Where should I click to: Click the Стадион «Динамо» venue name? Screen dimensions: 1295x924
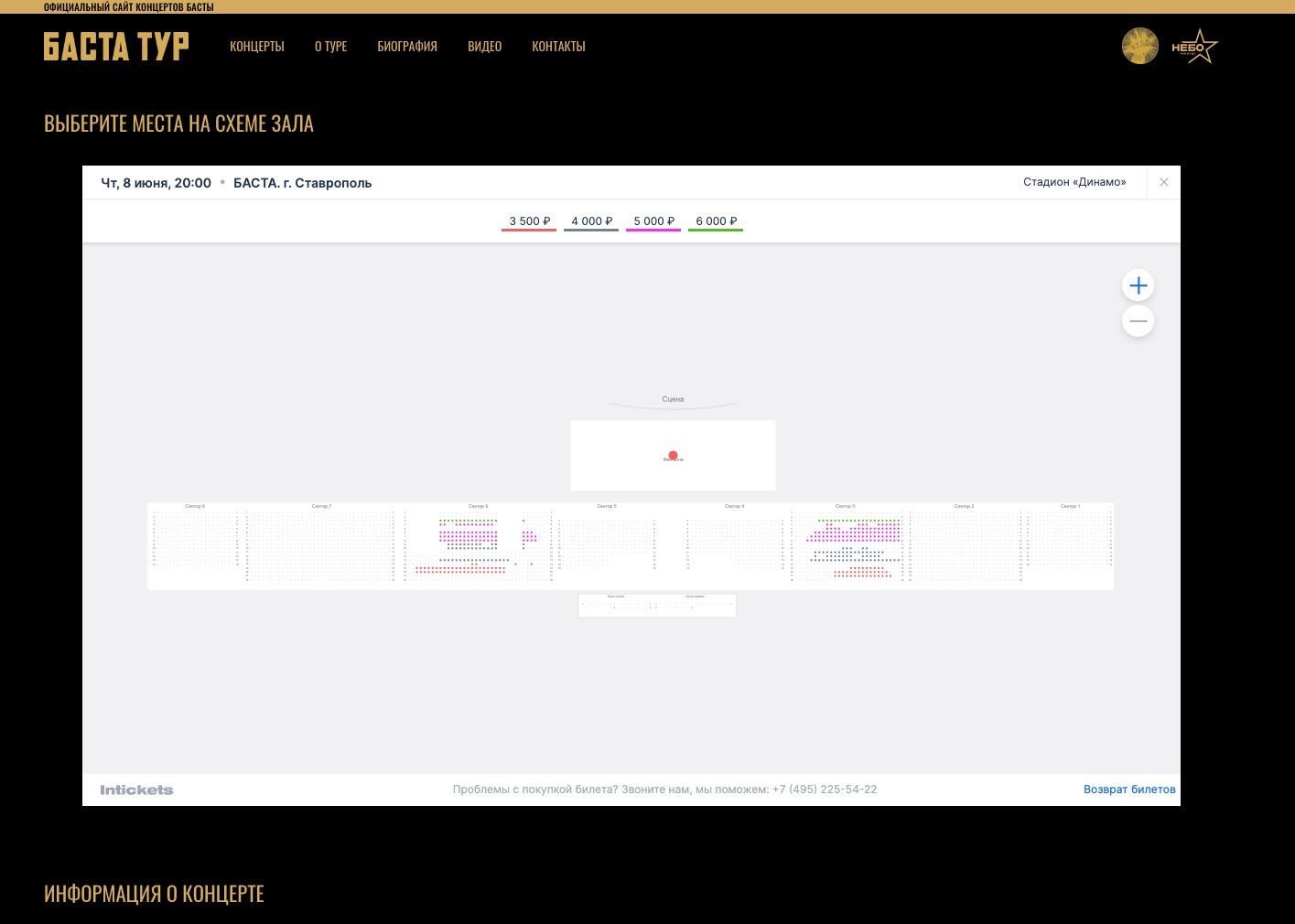tap(1074, 182)
